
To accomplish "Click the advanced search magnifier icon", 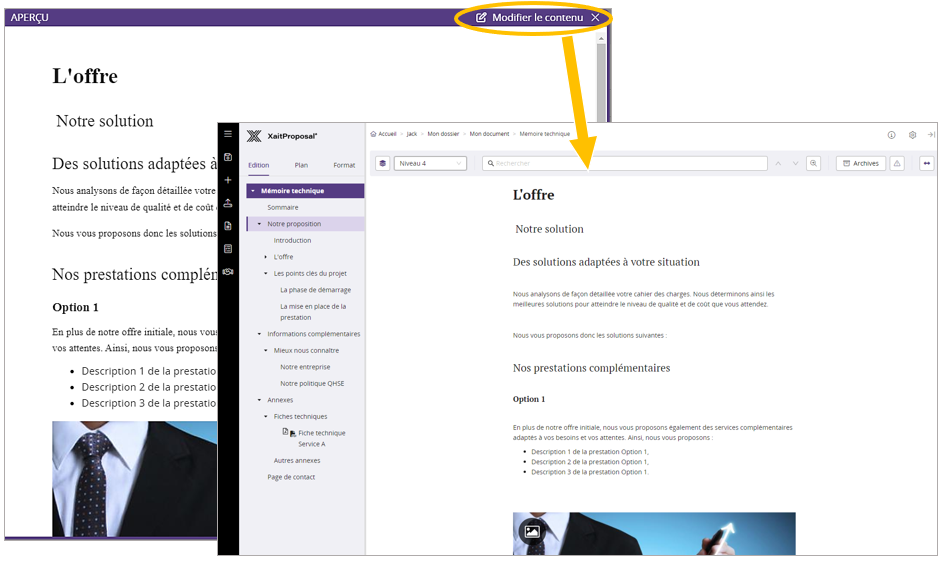I will (814, 163).
